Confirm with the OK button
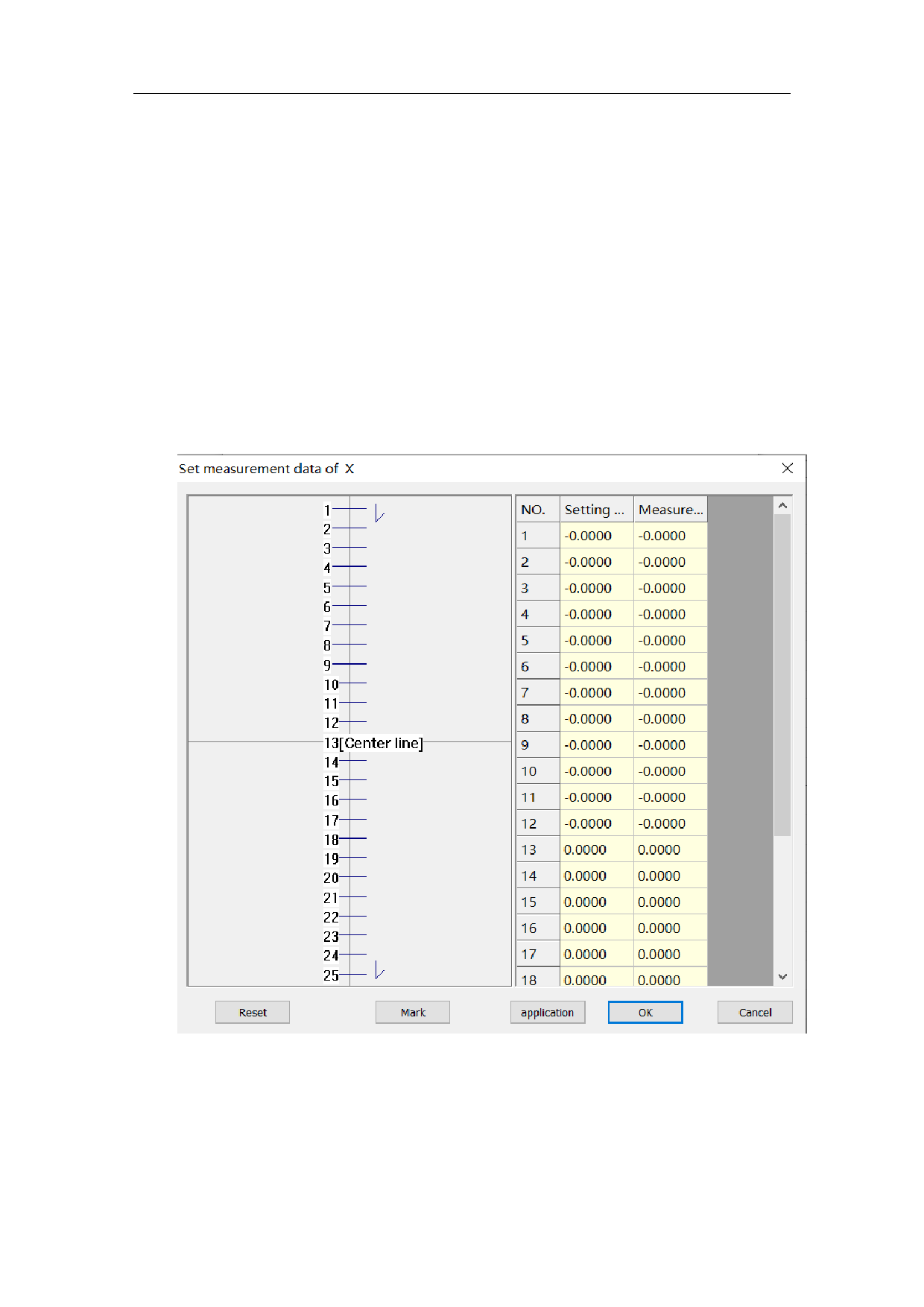Image resolution: width=924 pixels, height=1307 pixels. click(645, 1012)
